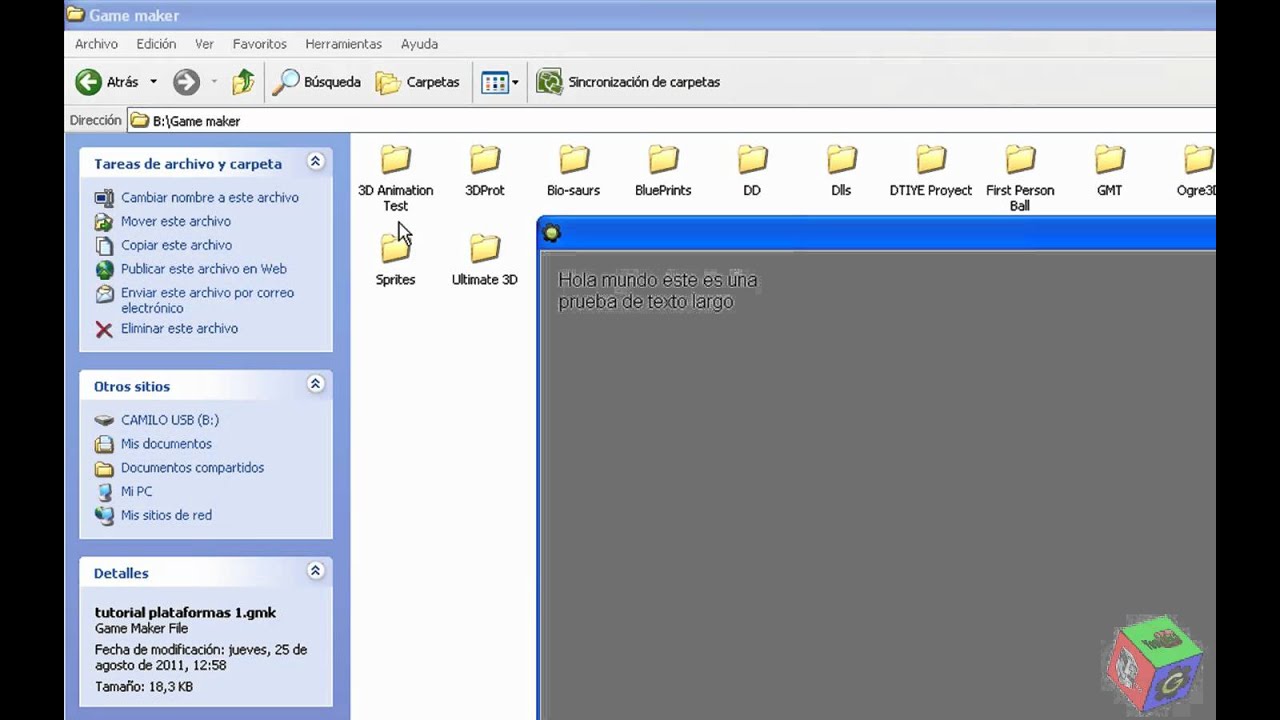This screenshot has width=1280, height=720.
Task: Click Cambiar nombre a este archivo
Action: (209, 197)
